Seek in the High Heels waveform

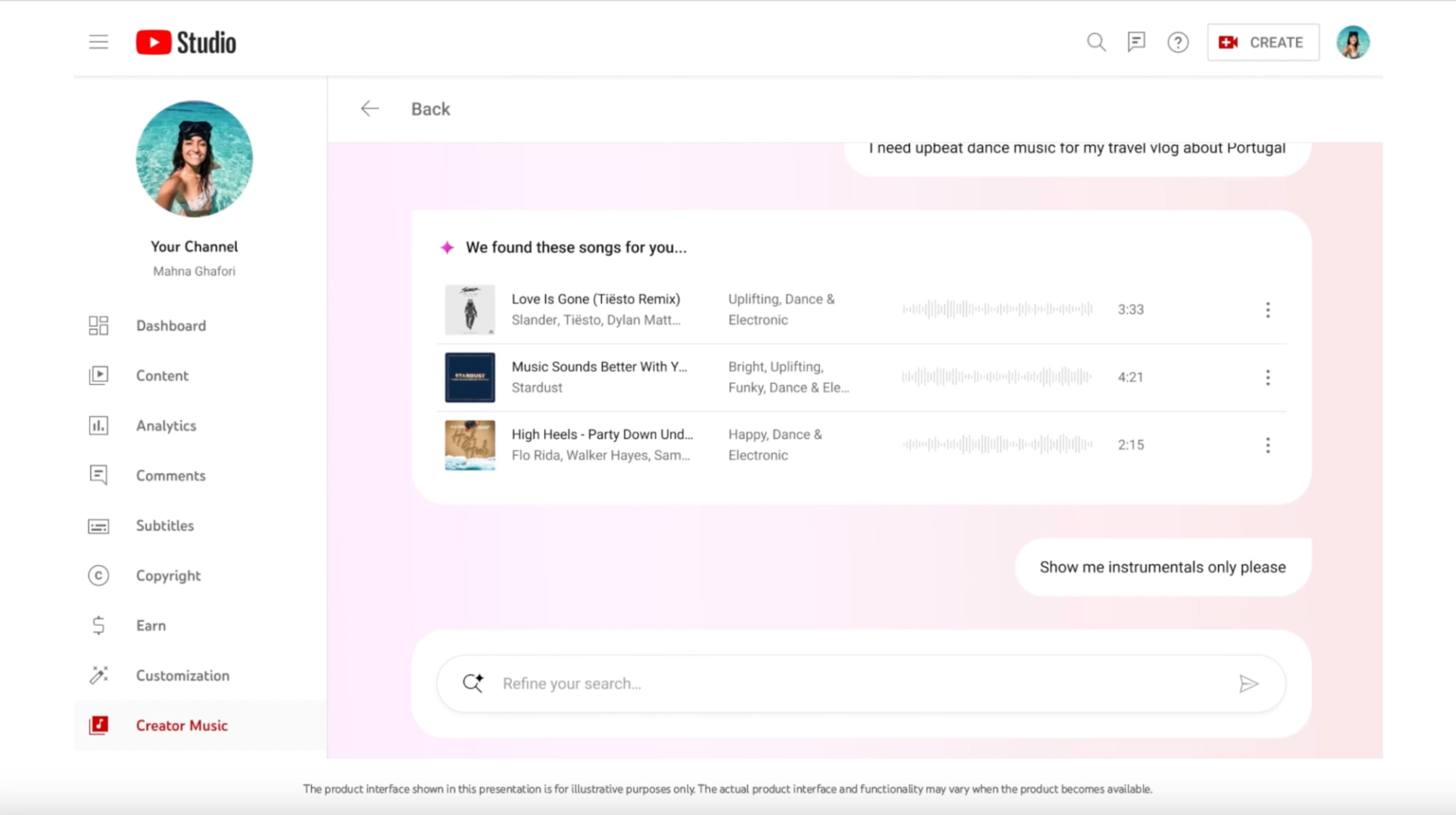pos(997,445)
